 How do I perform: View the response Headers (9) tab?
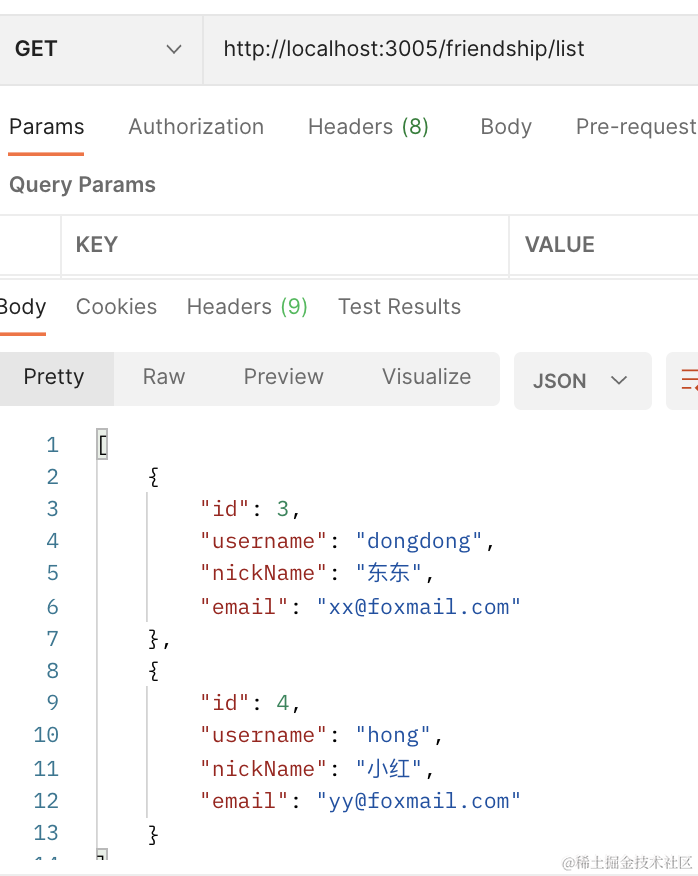(x=247, y=307)
